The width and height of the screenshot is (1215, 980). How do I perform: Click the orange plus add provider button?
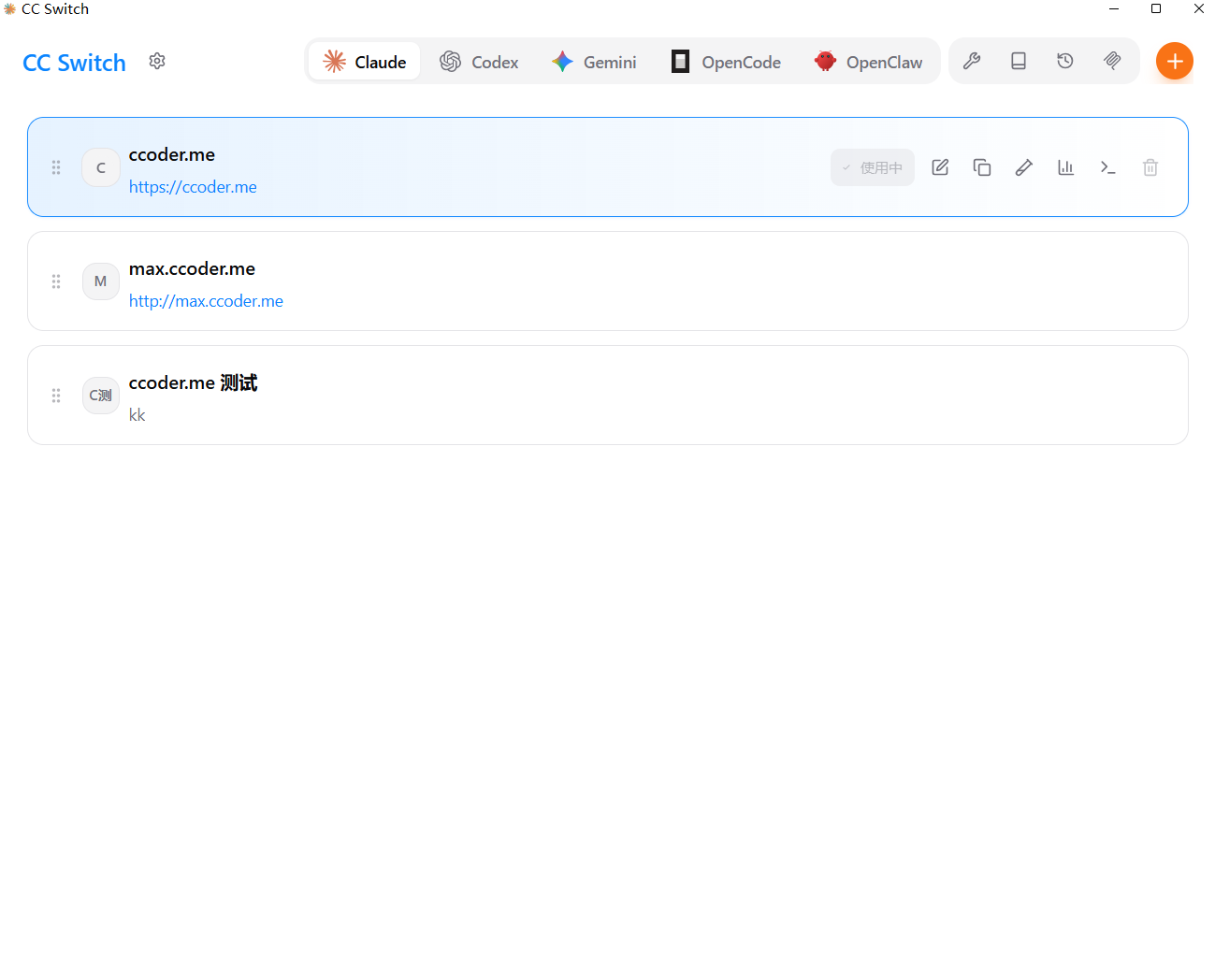tap(1174, 62)
